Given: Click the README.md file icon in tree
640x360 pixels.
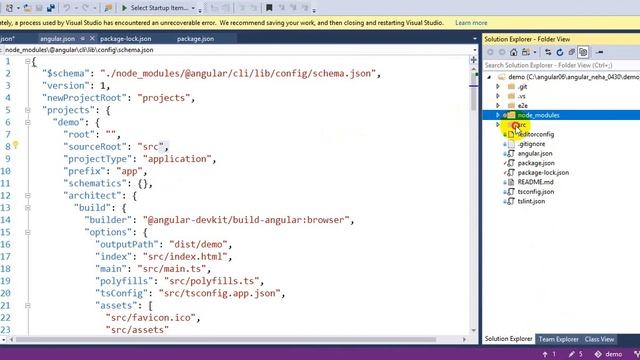Looking at the screenshot, I should coord(511,182).
